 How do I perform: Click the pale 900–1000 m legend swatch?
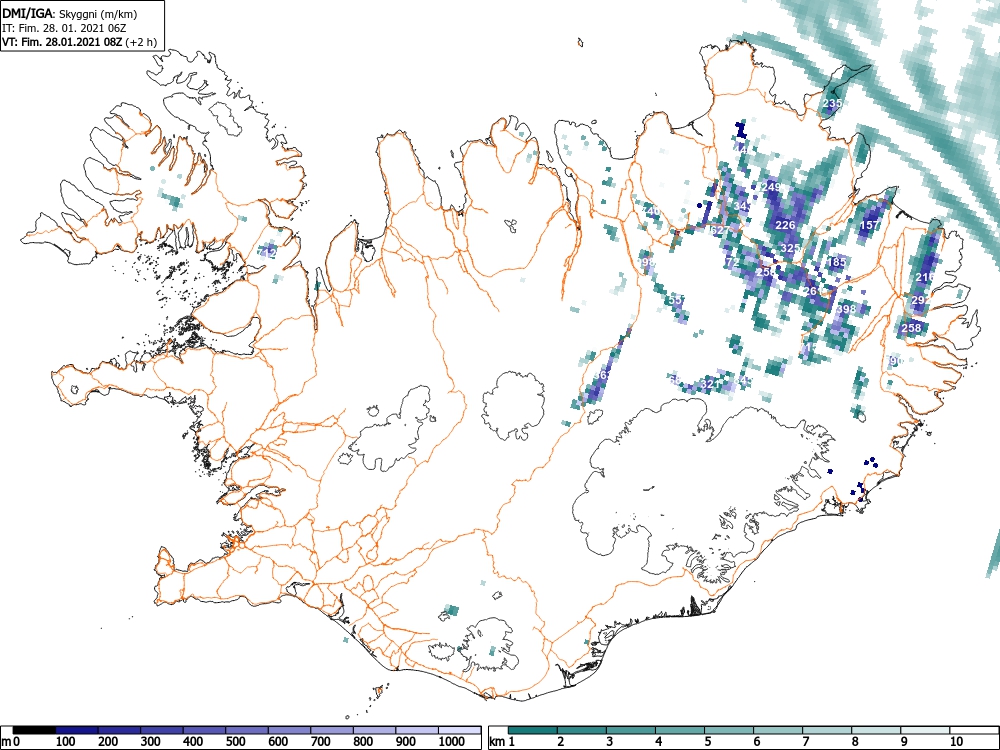pos(417,730)
